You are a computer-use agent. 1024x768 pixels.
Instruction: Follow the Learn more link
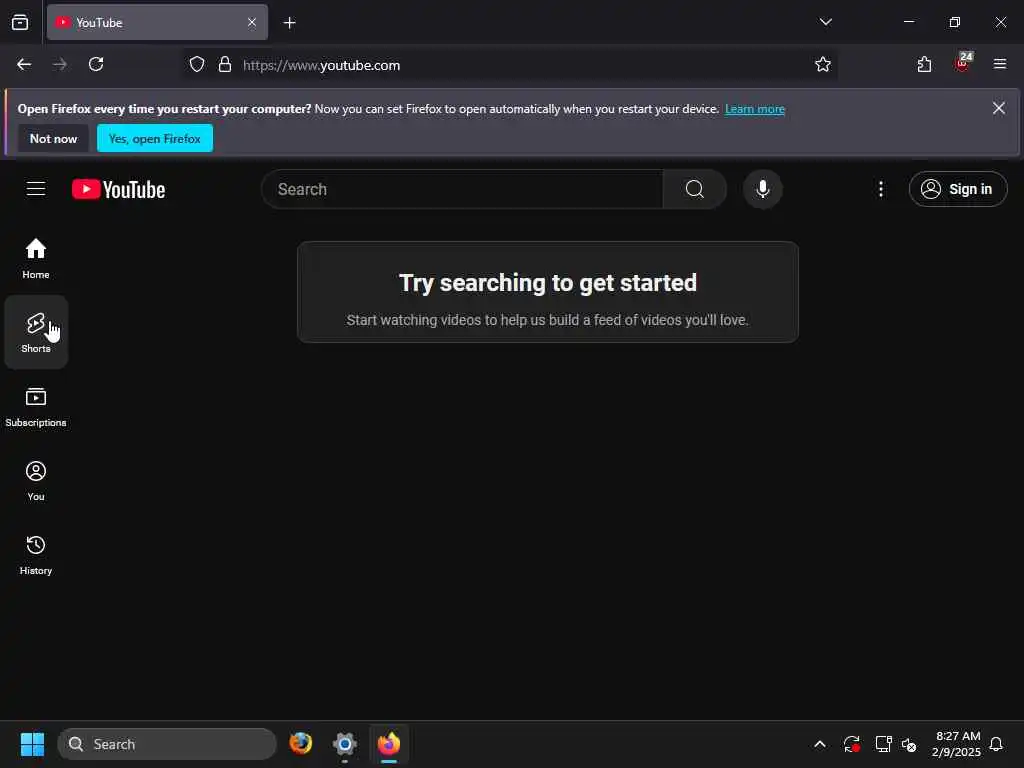click(755, 109)
